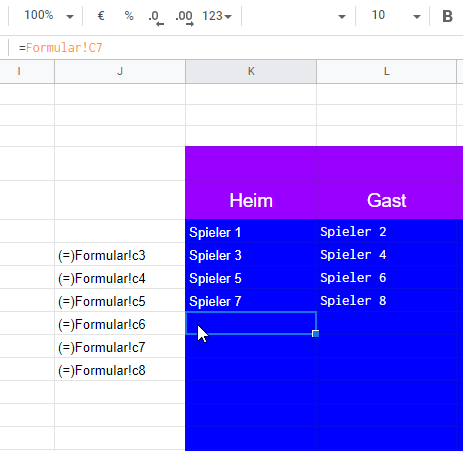The width and height of the screenshot is (463, 451).
Task: Format as currency with Euro icon
Action: [x=101, y=16]
